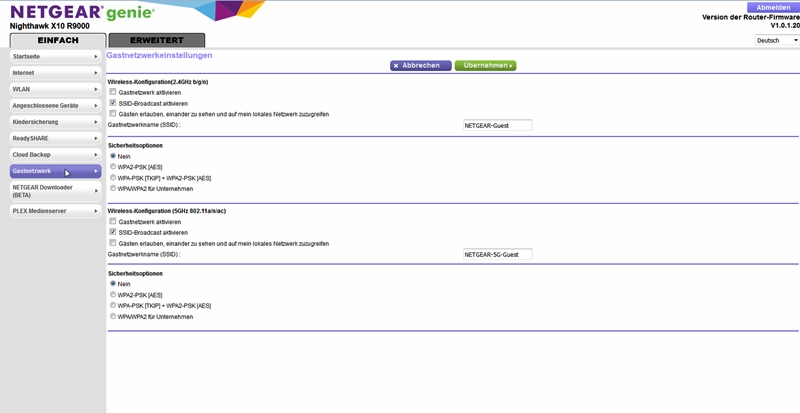Expand the VLAN sidebar menu
800x413 pixels.
55,89
